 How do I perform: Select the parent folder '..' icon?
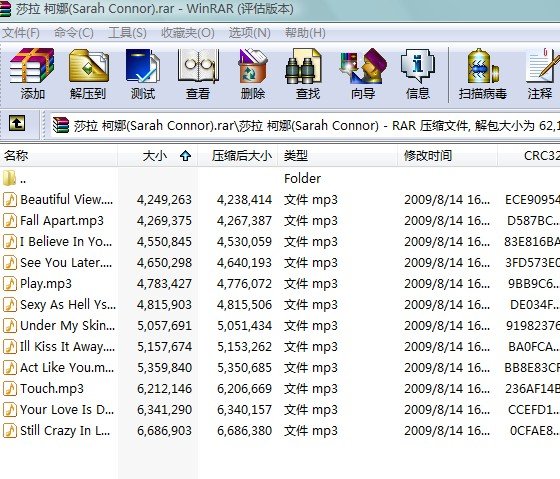tap(9, 178)
